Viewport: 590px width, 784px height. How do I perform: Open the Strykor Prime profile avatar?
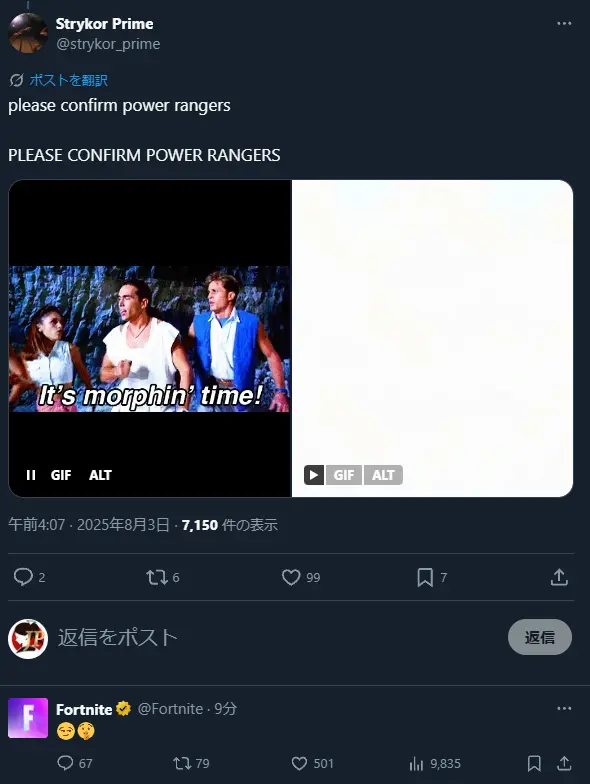click(x=28, y=33)
